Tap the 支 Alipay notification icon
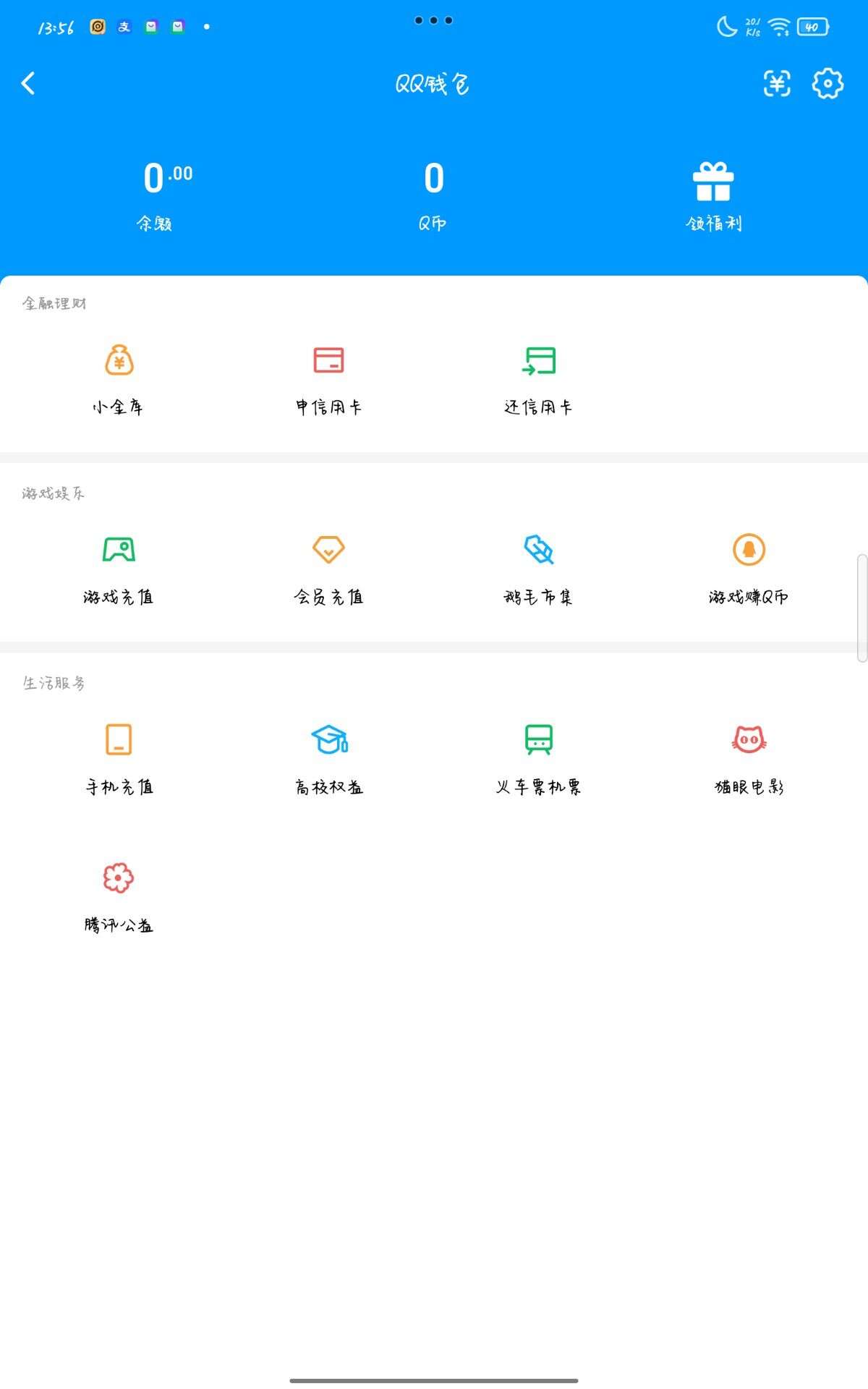The width and height of the screenshot is (868, 1389). 124,27
